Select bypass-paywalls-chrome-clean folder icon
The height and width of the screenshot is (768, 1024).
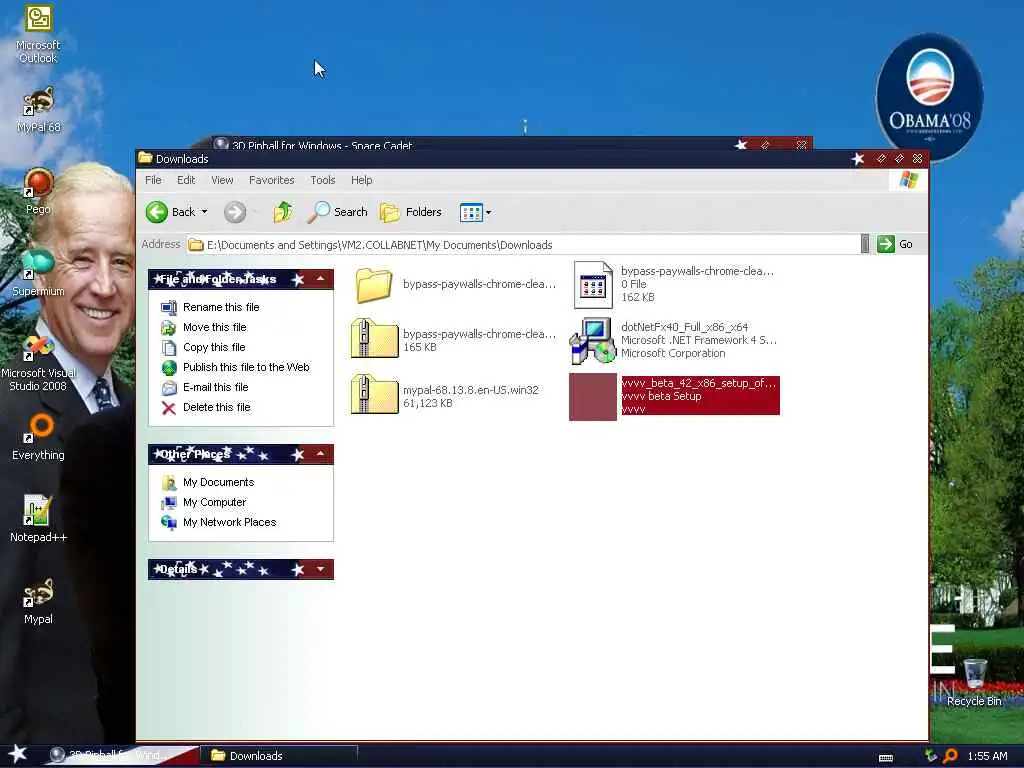click(374, 285)
